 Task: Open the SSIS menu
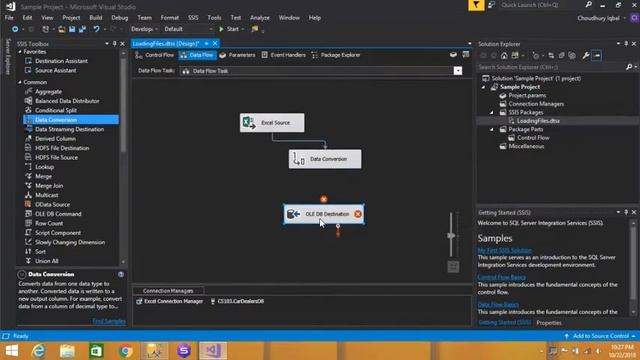[x=193, y=18]
